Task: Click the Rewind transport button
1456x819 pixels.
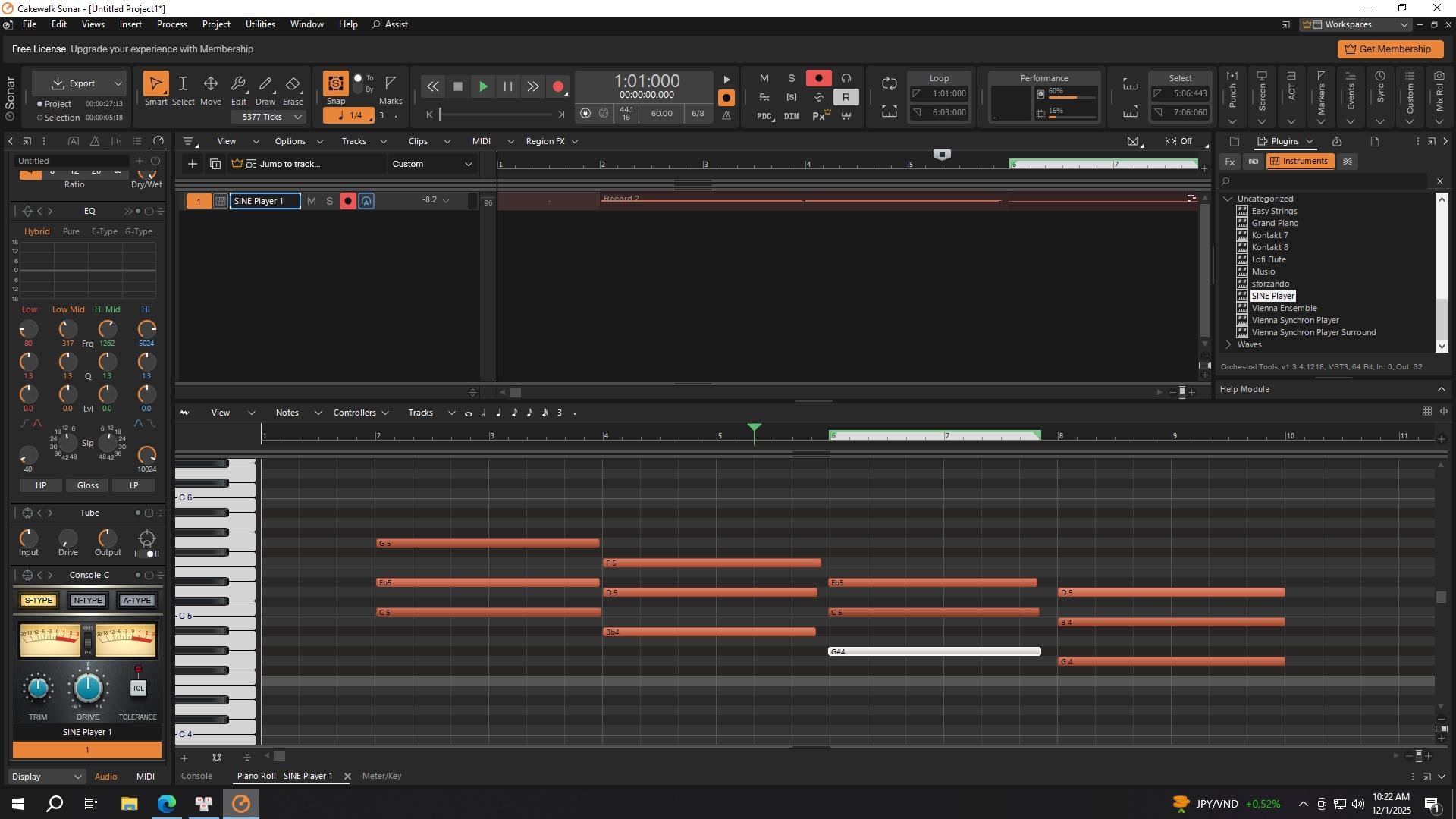Action: 432,87
